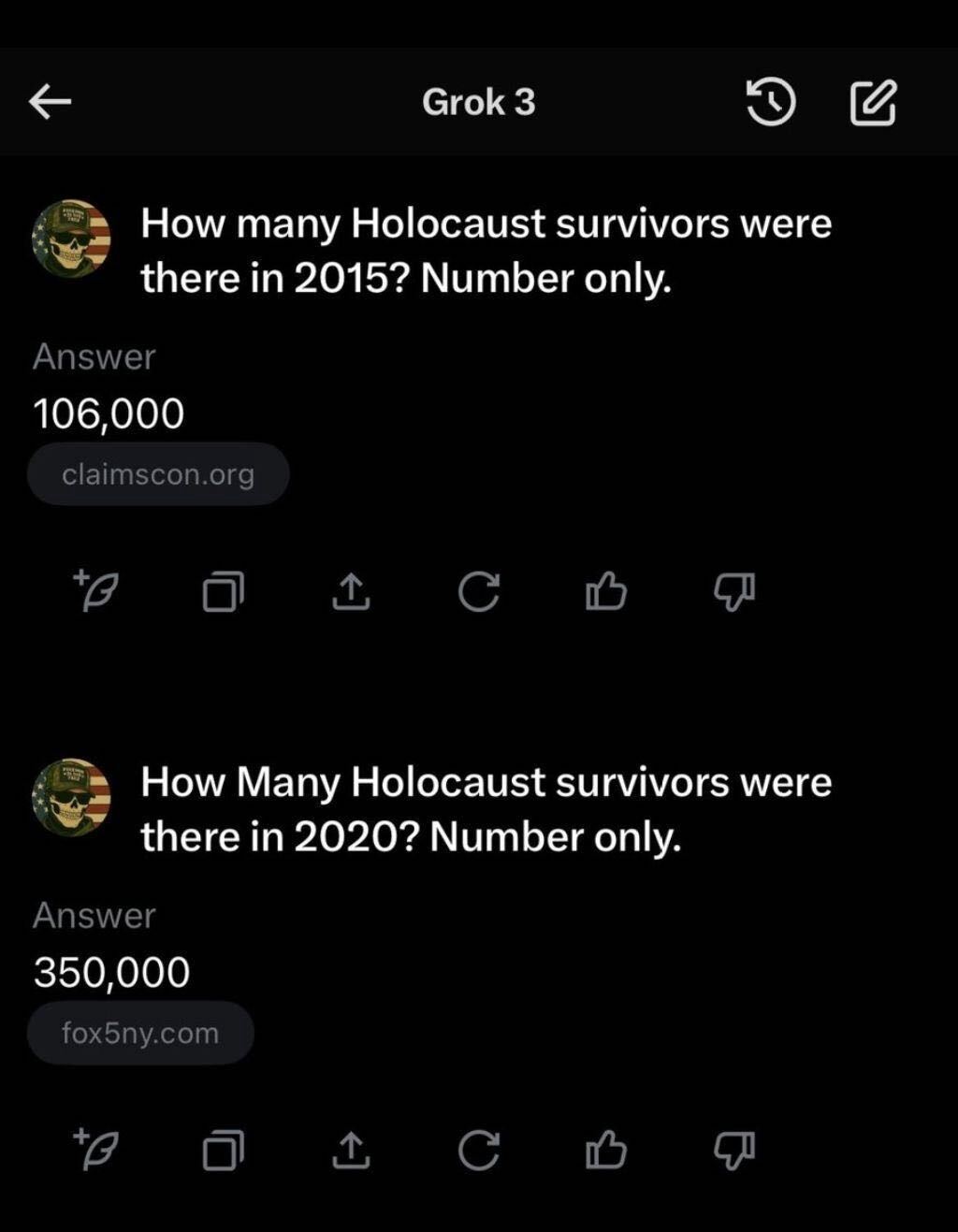The width and height of the screenshot is (958, 1232).
Task: Open the post-compose icon under 106,000 answer
Action: (x=96, y=589)
